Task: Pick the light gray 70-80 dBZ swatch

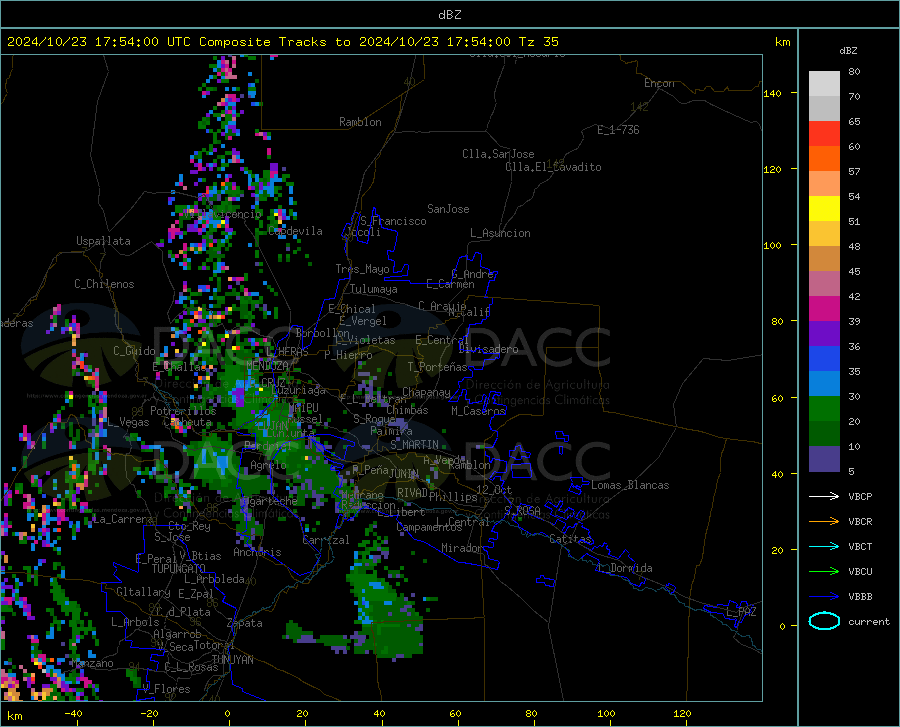Action: click(x=824, y=84)
